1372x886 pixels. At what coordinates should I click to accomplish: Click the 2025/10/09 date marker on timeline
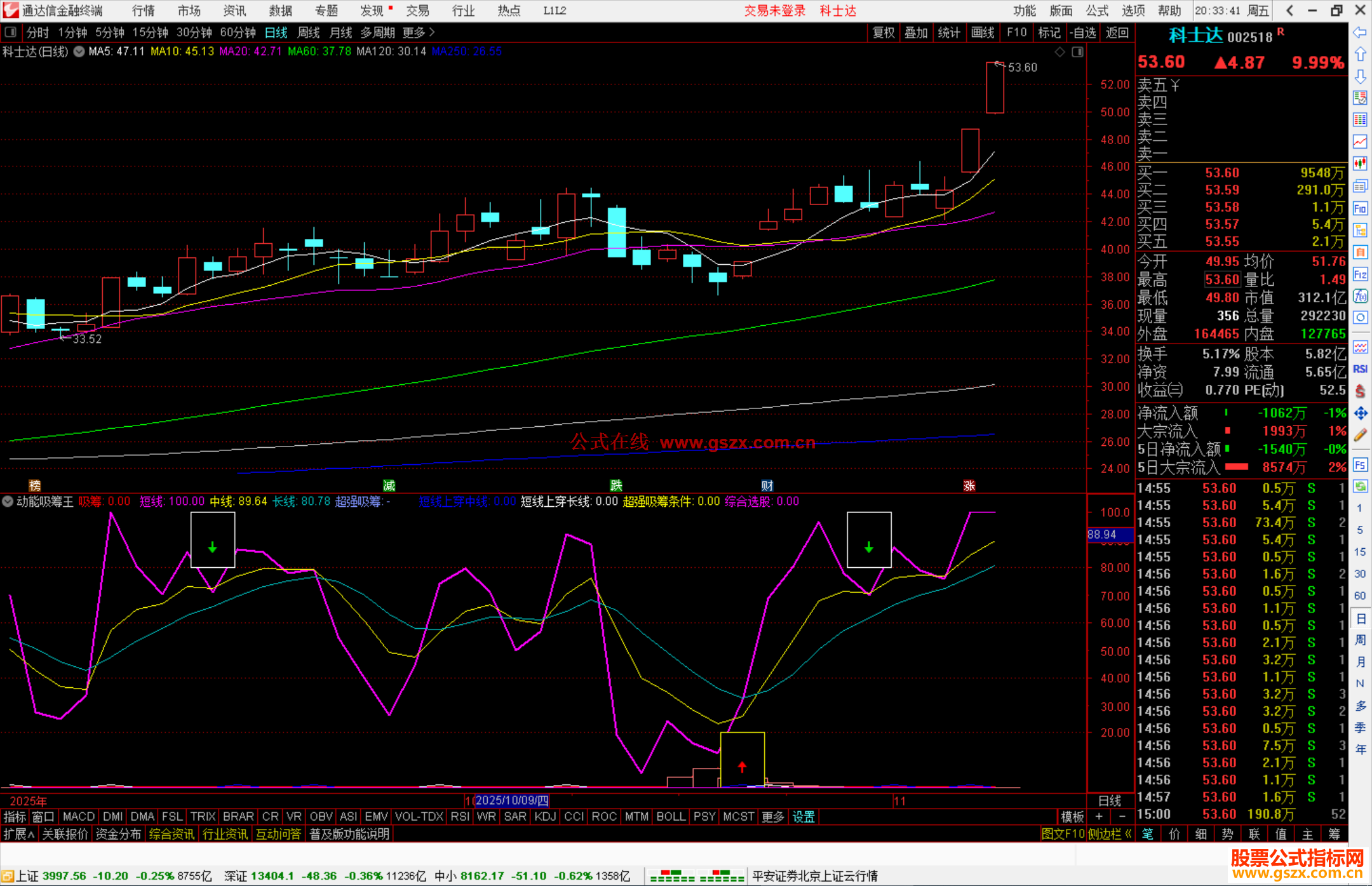[512, 800]
